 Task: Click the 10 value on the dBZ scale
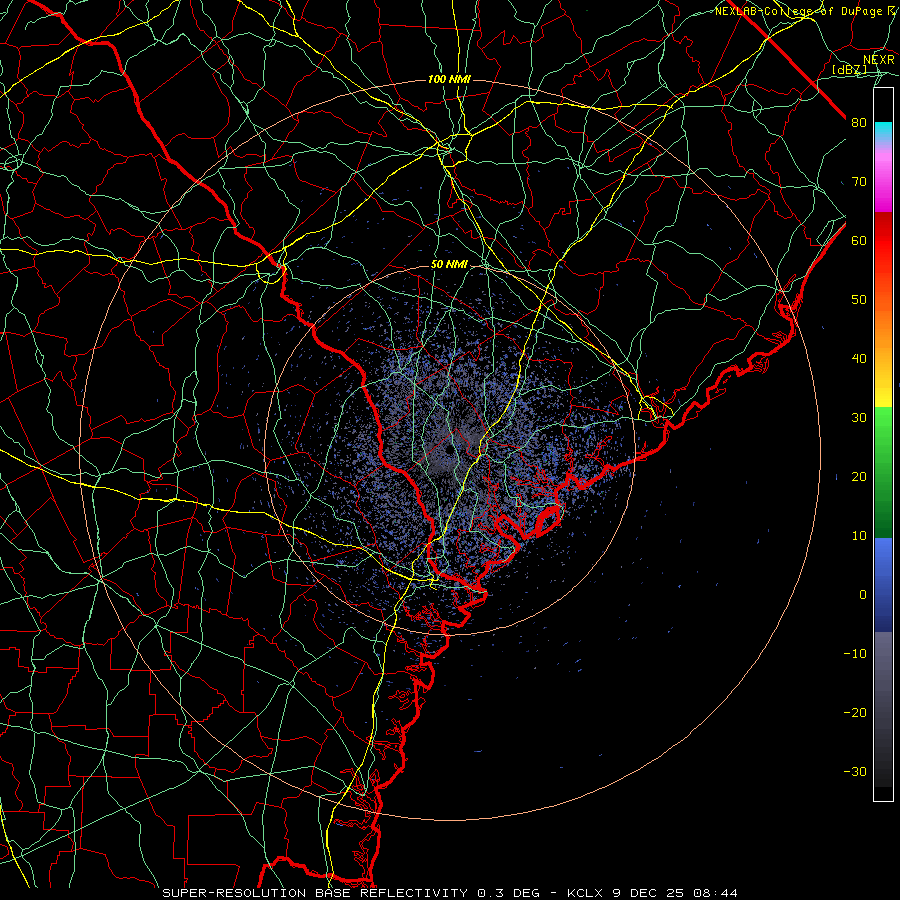pos(859,536)
